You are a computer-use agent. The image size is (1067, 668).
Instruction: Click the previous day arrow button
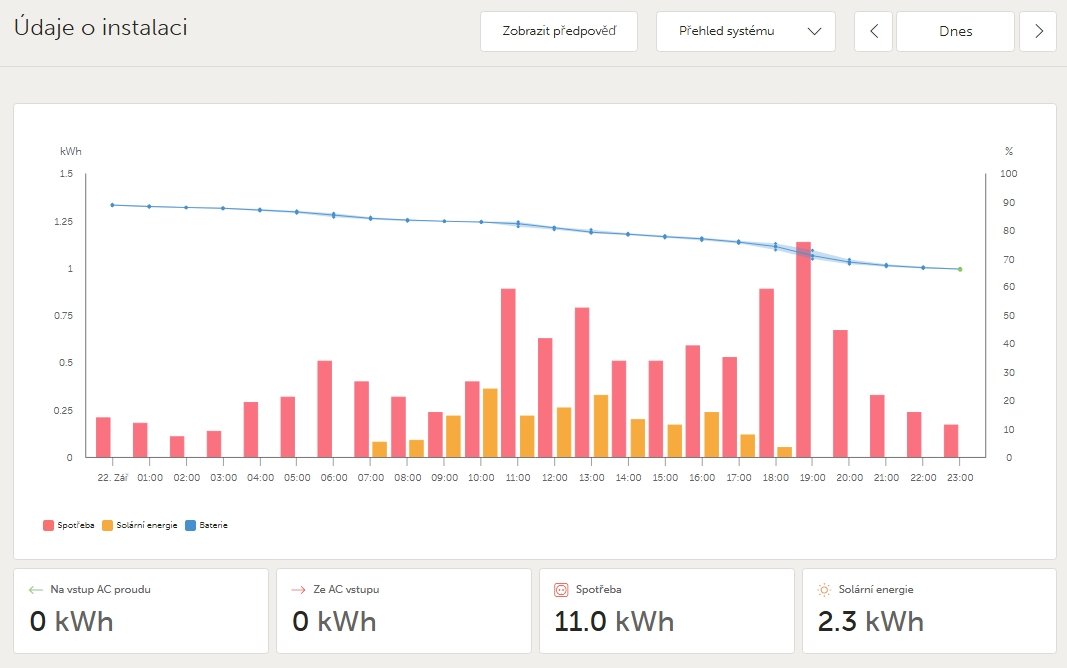(x=874, y=31)
